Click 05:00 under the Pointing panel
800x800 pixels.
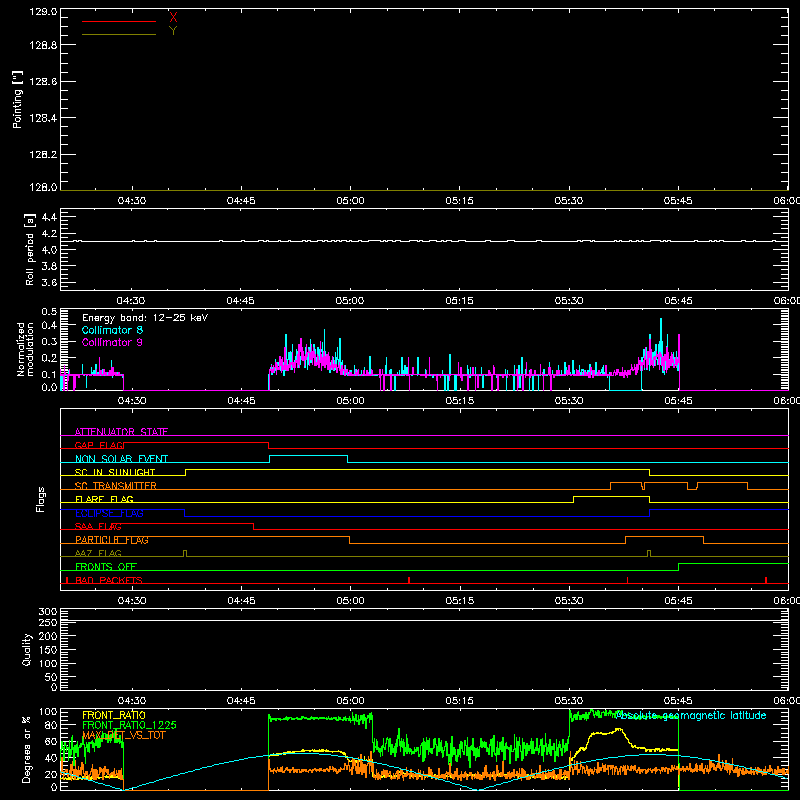[x=351, y=201]
